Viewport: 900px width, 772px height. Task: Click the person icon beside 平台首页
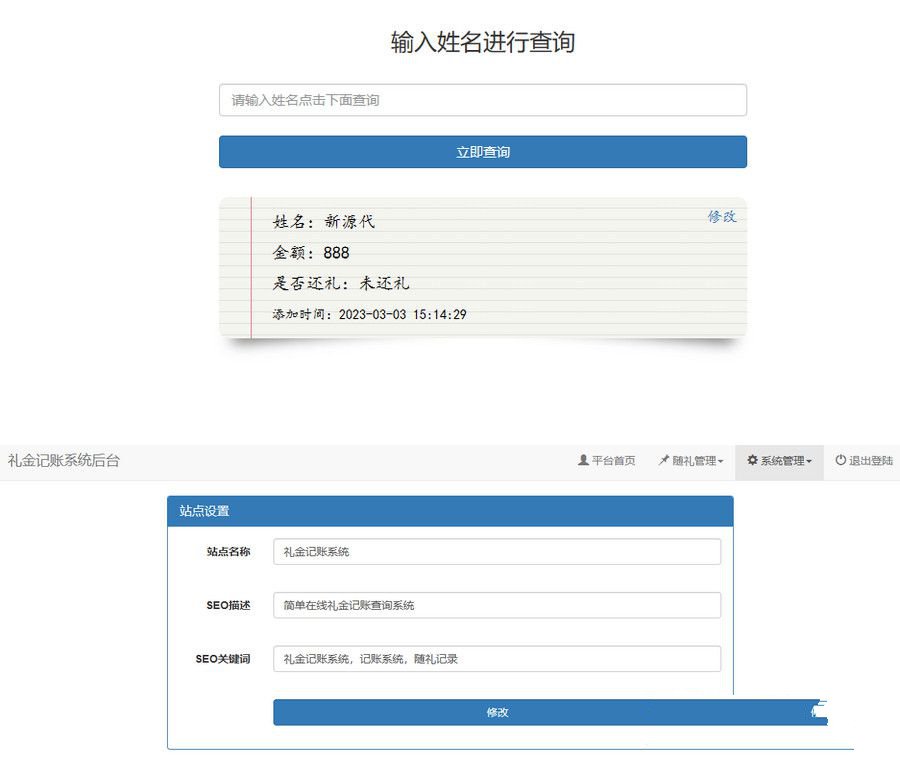point(582,461)
